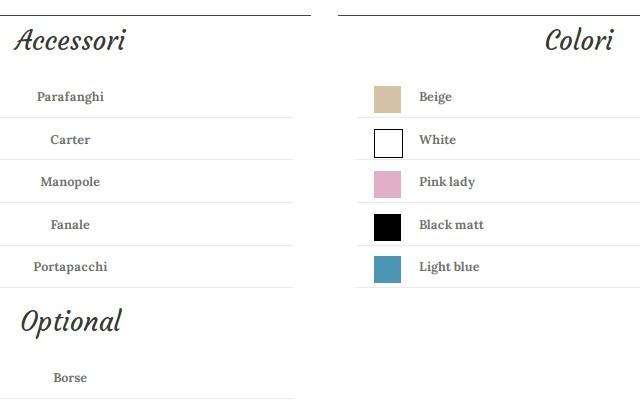640x406 pixels.
Task: Select the Pink lady text label
Action: click(x=447, y=182)
